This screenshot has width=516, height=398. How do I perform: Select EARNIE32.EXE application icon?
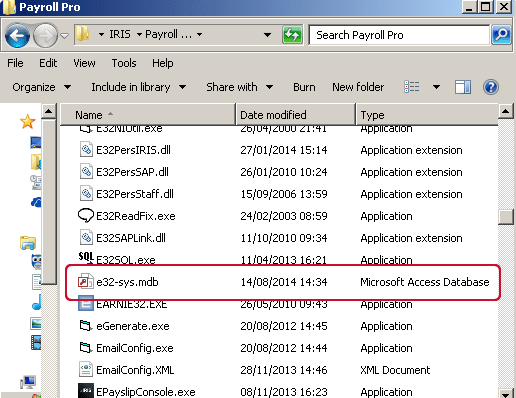point(86,303)
